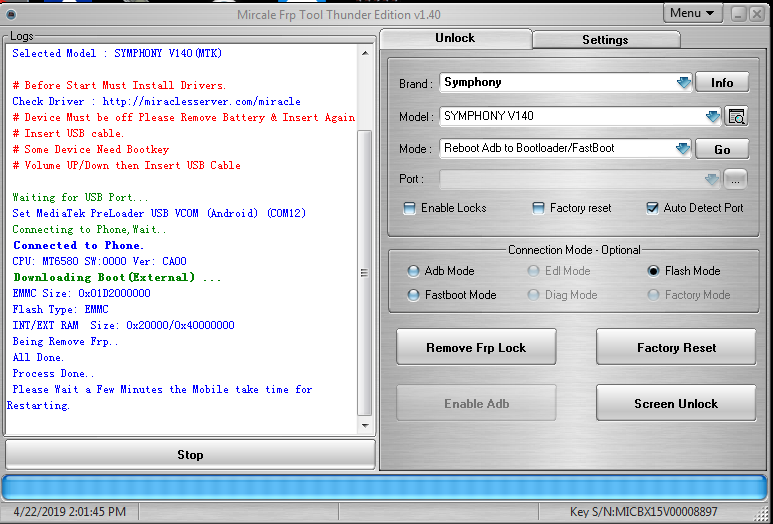This screenshot has width=773, height=524.
Task: Click the 'CPU: MT6580' log line
Action: 99,261
